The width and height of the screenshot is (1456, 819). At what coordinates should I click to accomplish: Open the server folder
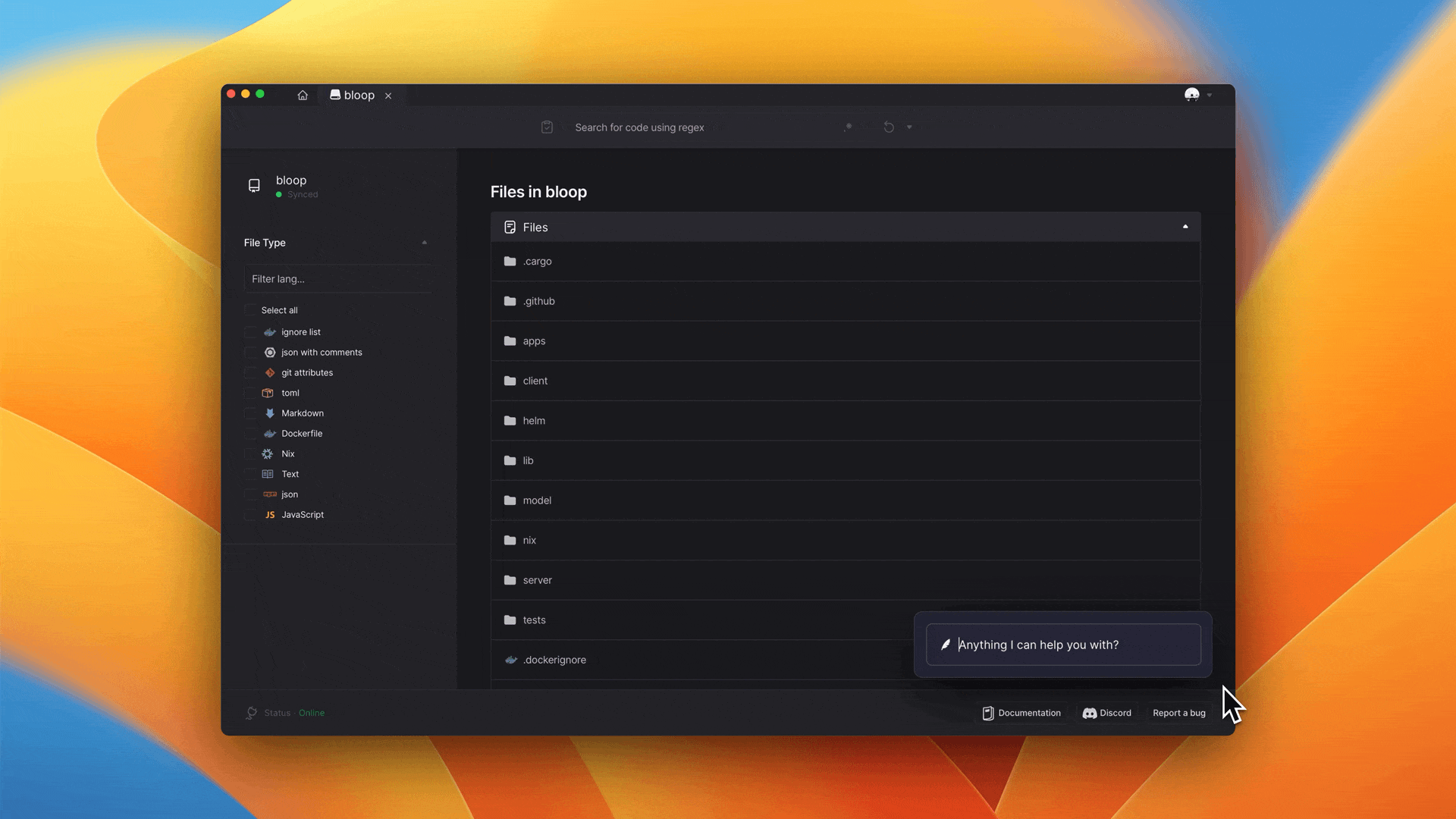(x=537, y=580)
